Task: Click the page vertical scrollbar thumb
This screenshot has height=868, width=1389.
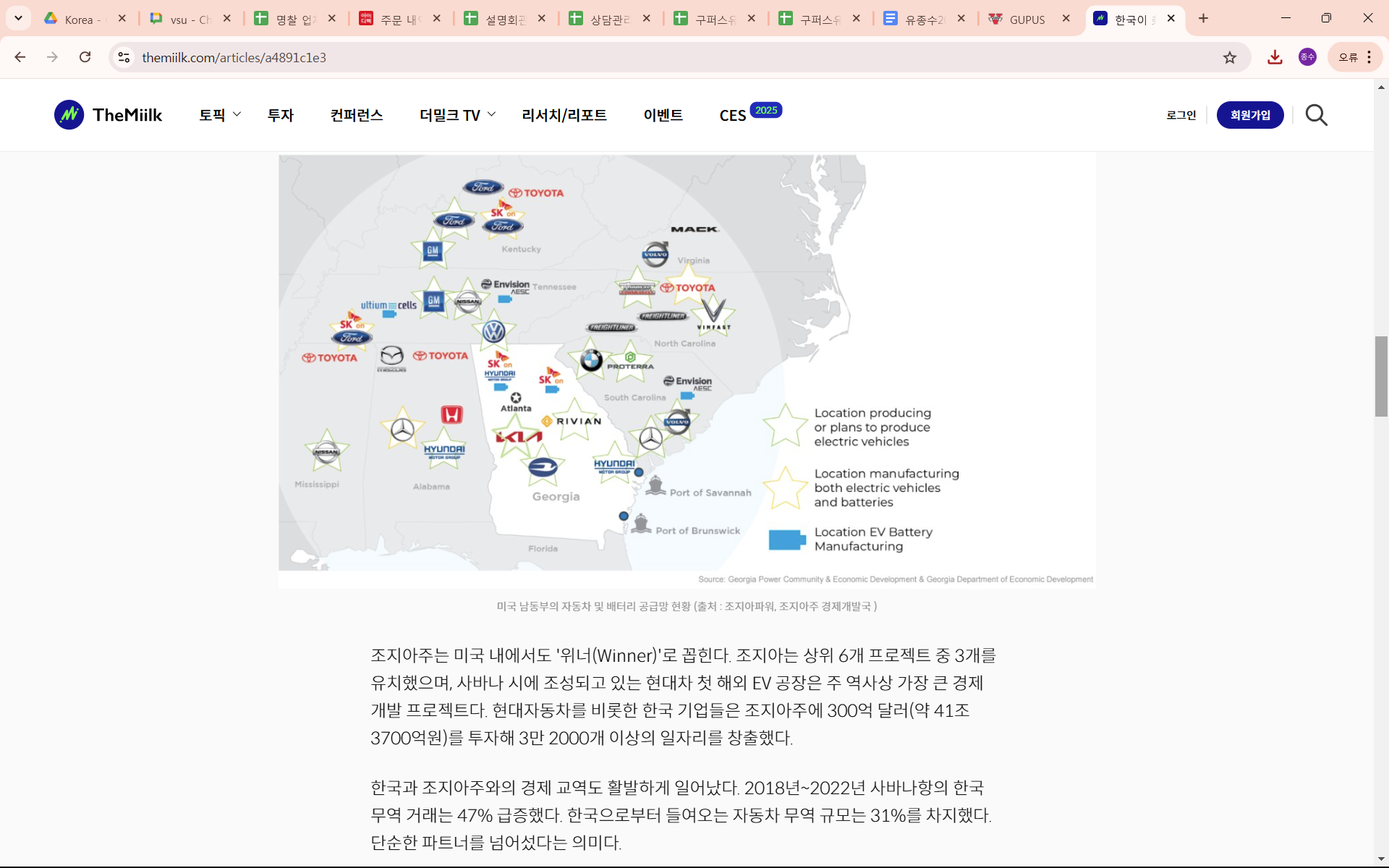Action: tap(1381, 376)
